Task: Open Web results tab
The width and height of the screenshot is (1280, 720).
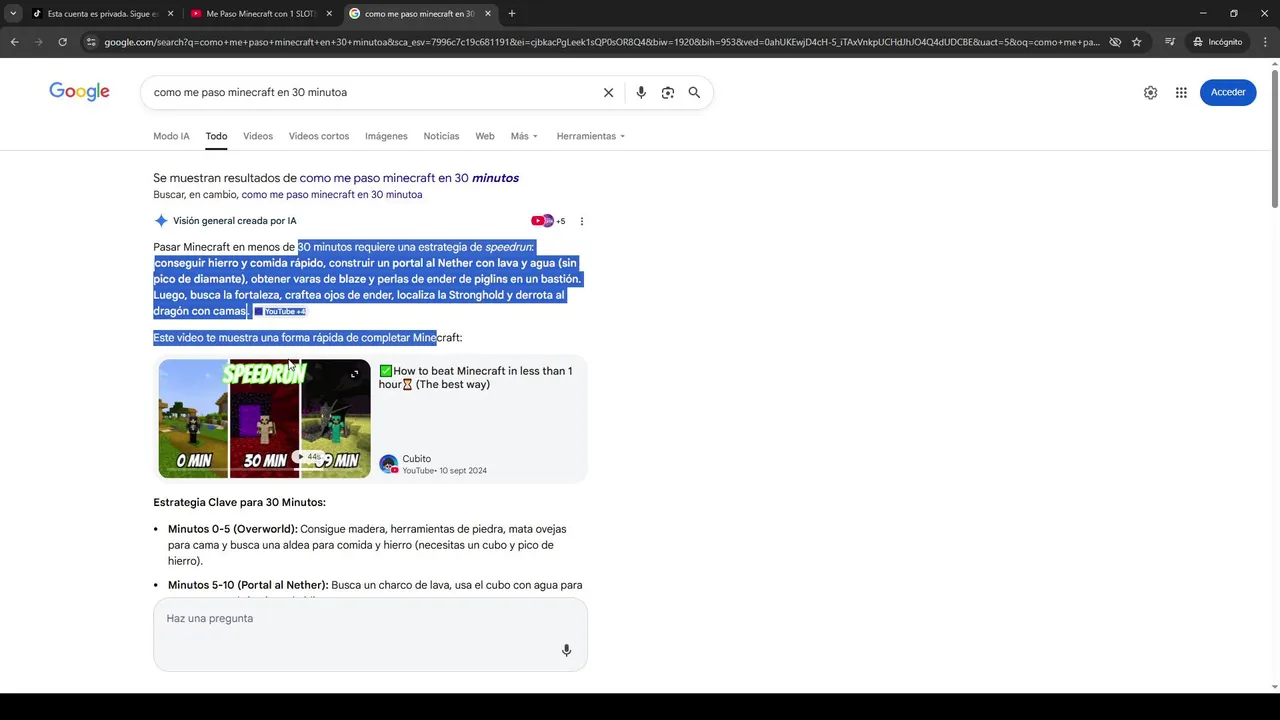Action: (x=485, y=136)
